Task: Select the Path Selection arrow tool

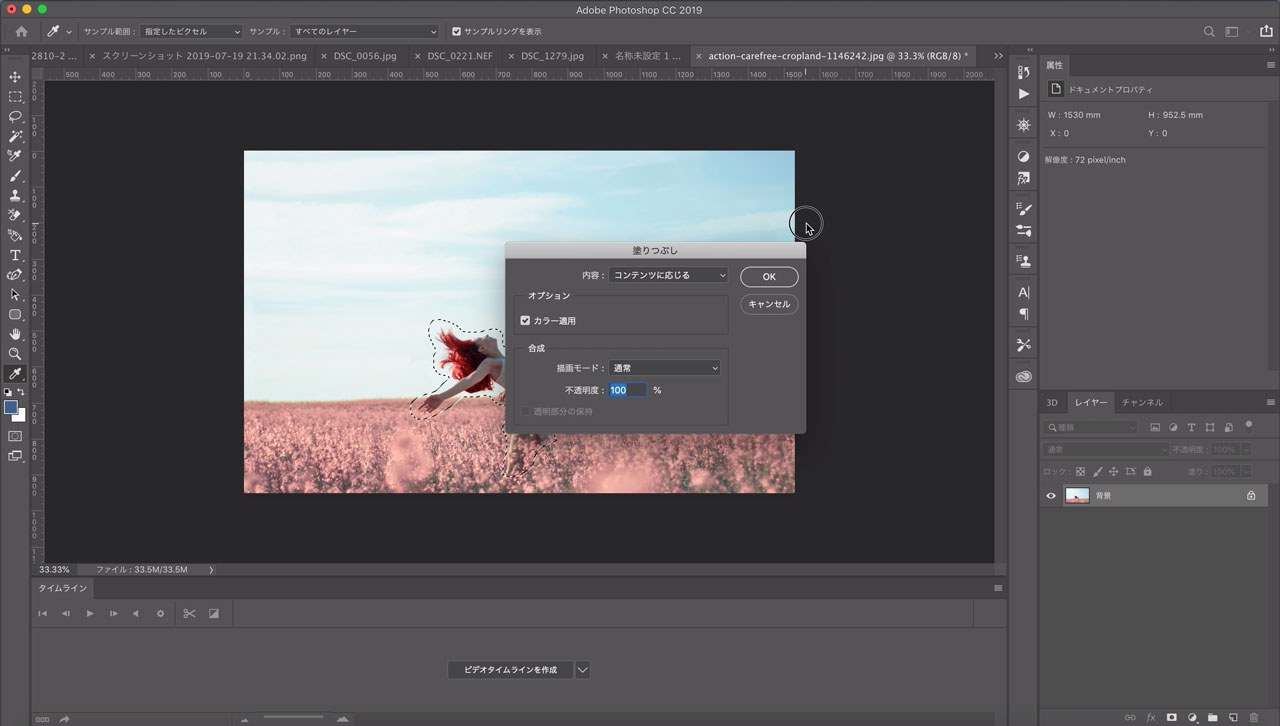Action: (15, 294)
